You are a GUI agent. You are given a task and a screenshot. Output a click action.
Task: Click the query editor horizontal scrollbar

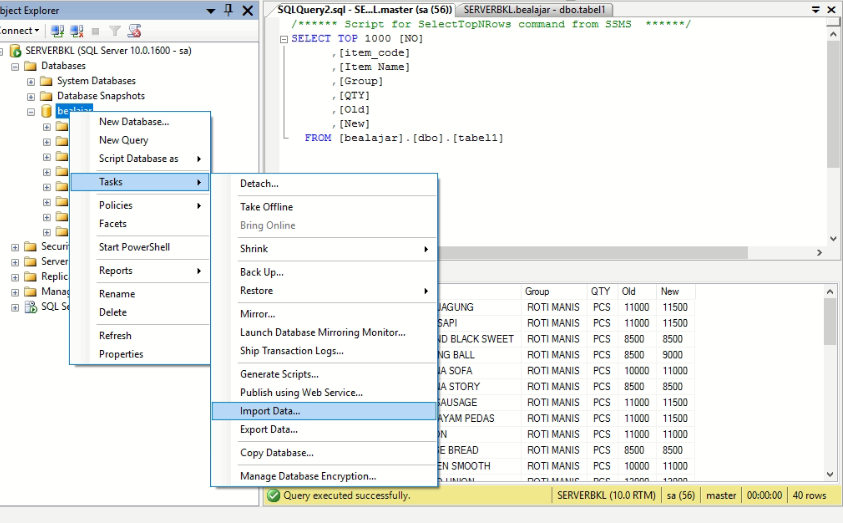click(x=591, y=252)
